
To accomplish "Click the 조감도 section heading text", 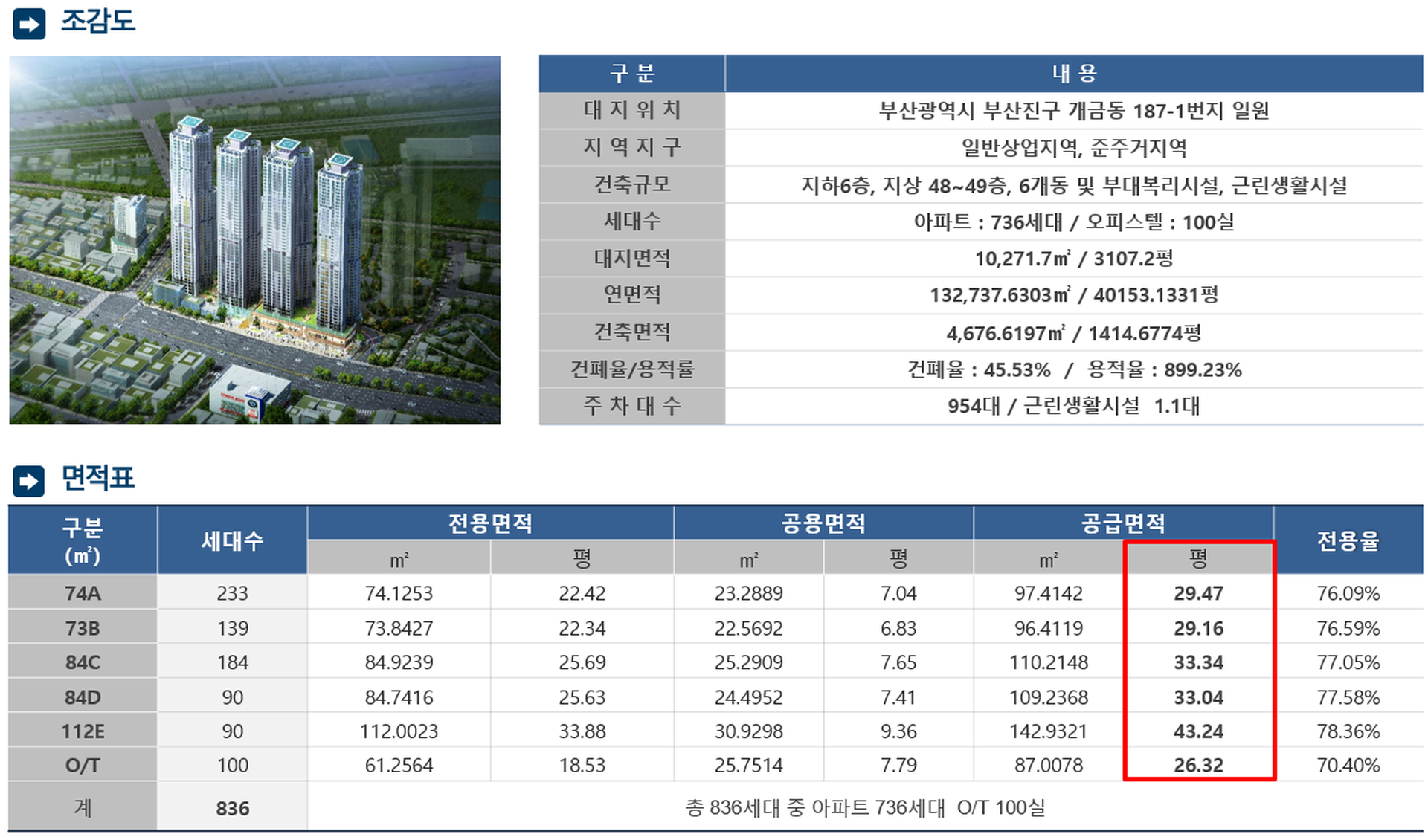I will (98, 21).
